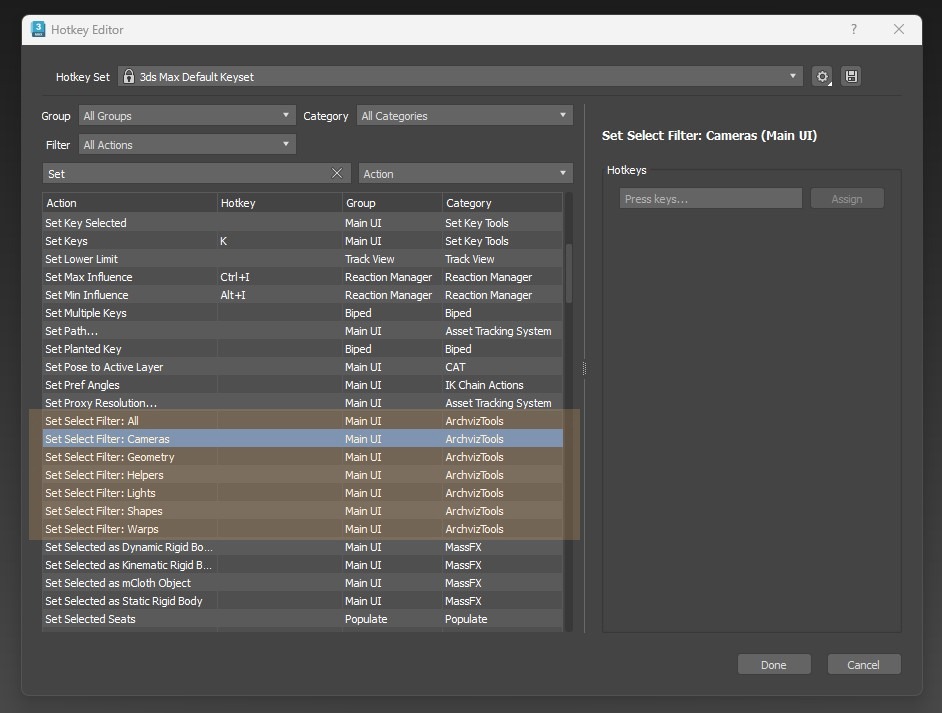Click the lock icon beside the keyset name
Image resolution: width=942 pixels, height=713 pixels.
[x=128, y=77]
